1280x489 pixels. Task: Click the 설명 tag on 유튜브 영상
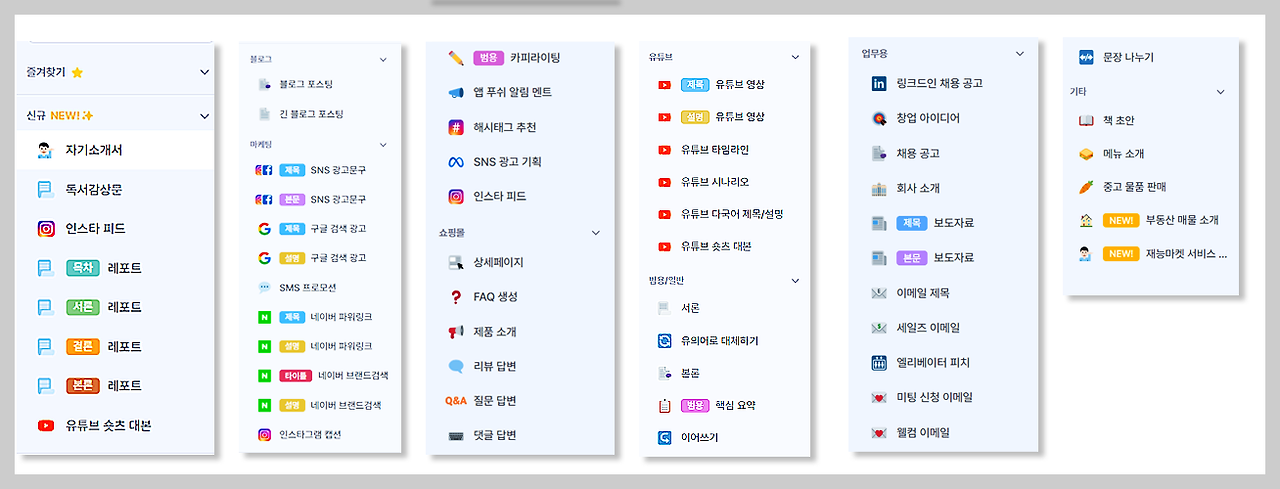[x=694, y=117]
